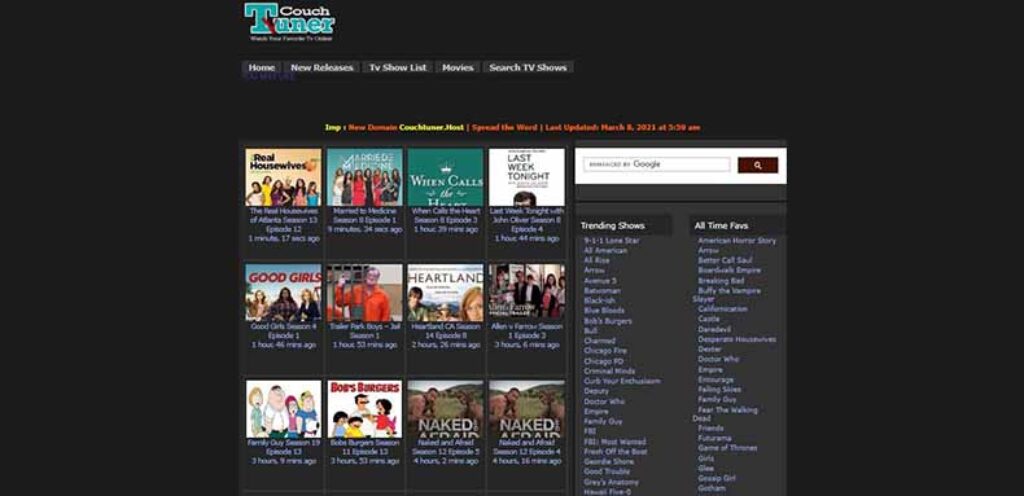Select American Horror Story in All Time Favs
The height and width of the screenshot is (496, 1024).
pos(737,241)
